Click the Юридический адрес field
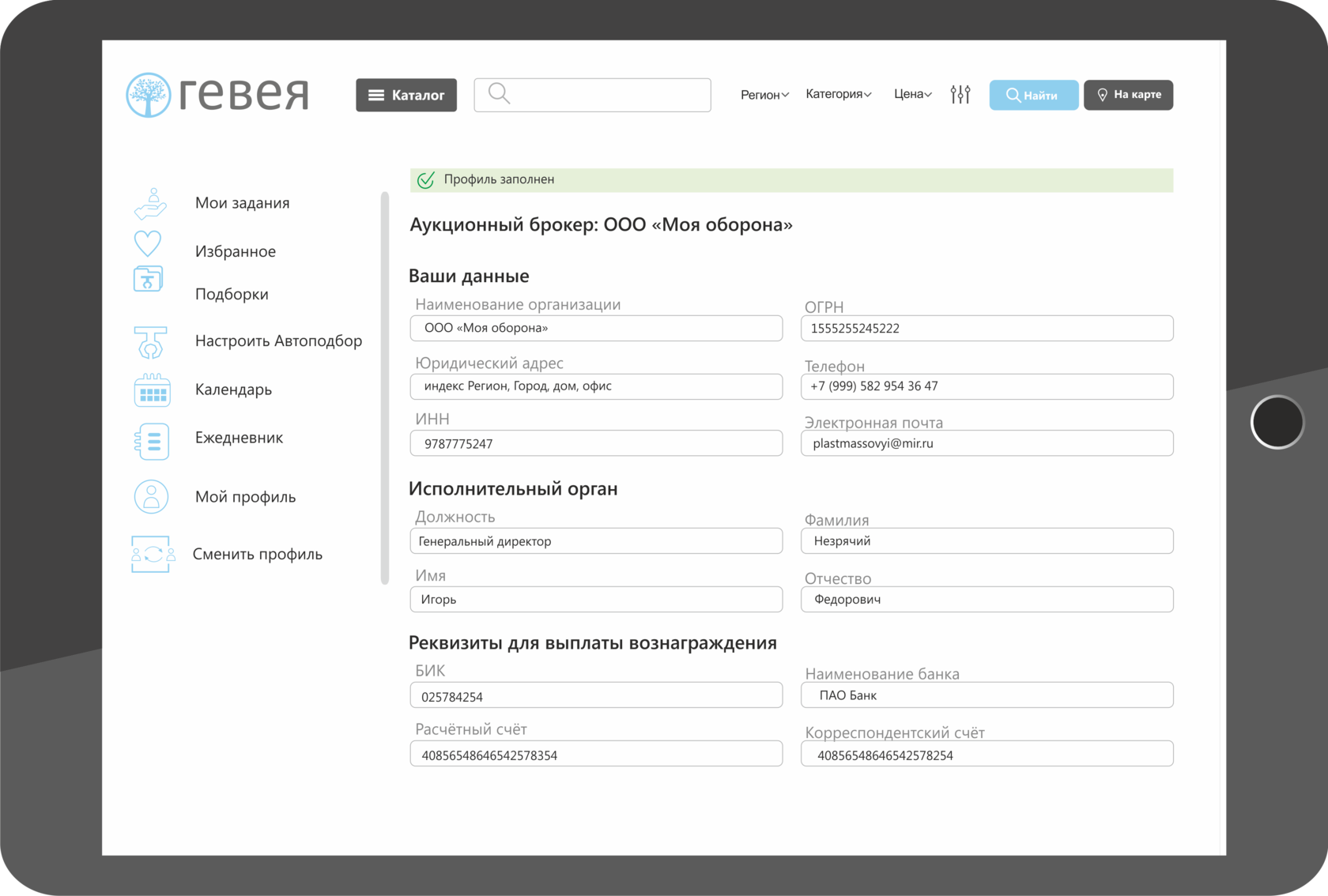Viewport: 1328px width, 896px height. [596, 386]
